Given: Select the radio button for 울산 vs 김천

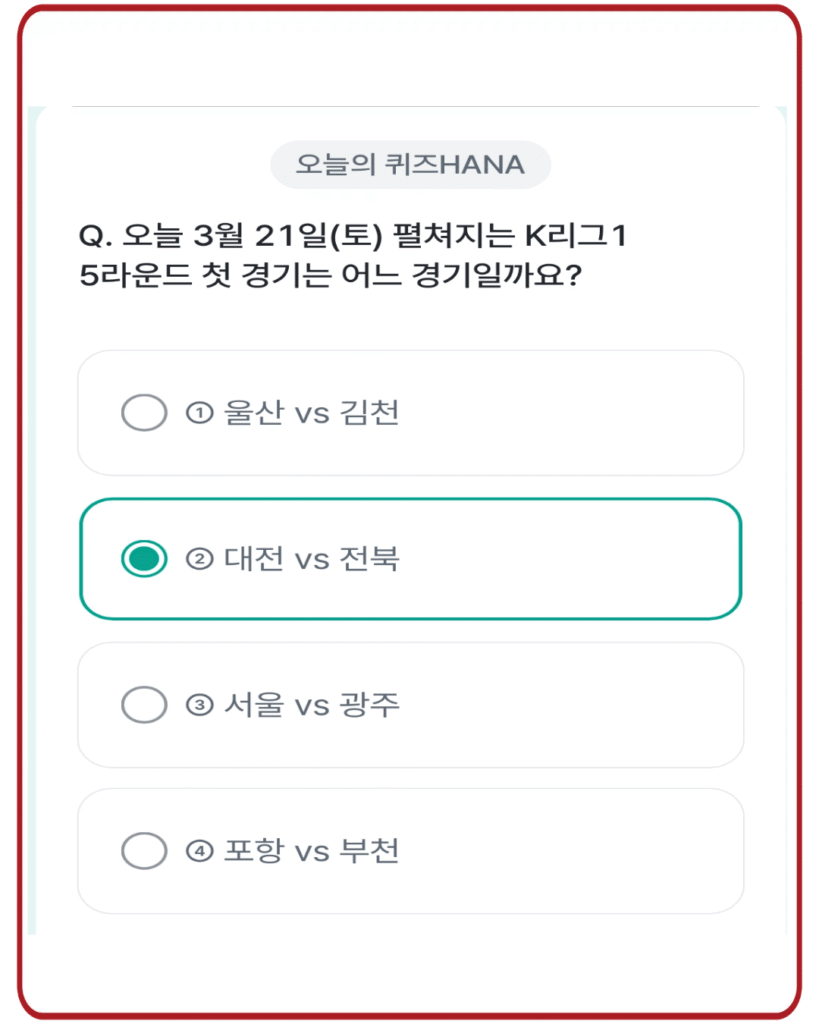Looking at the screenshot, I should click(145, 412).
